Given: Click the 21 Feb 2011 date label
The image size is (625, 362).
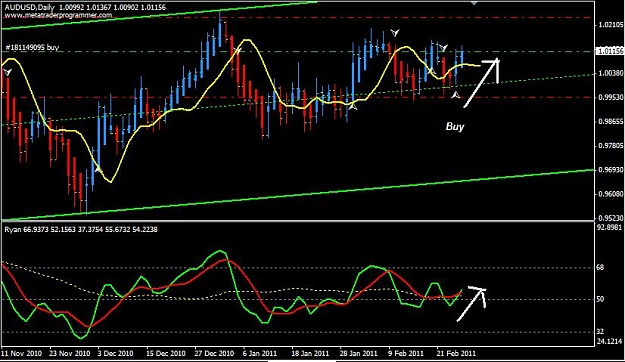Looking at the screenshot, I should coord(456,353).
